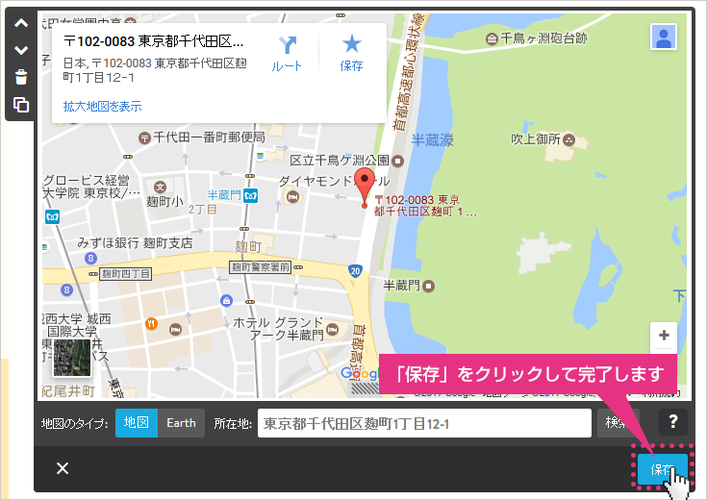707x500 pixels.
Task: Click the 検索 search button
Action: [618, 423]
